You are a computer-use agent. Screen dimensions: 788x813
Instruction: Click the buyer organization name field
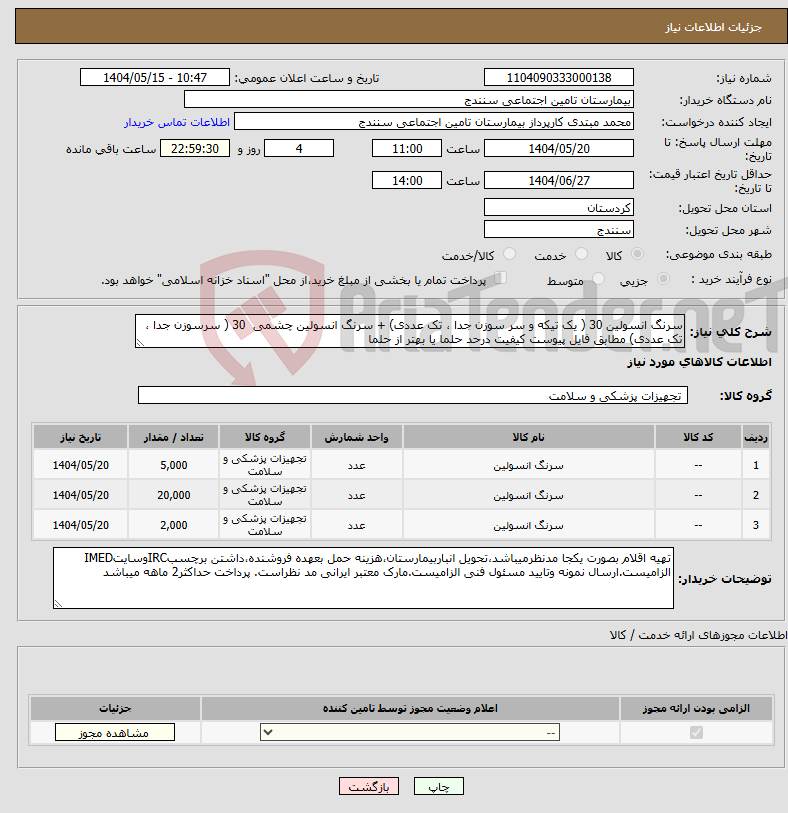tap(409, 100)
